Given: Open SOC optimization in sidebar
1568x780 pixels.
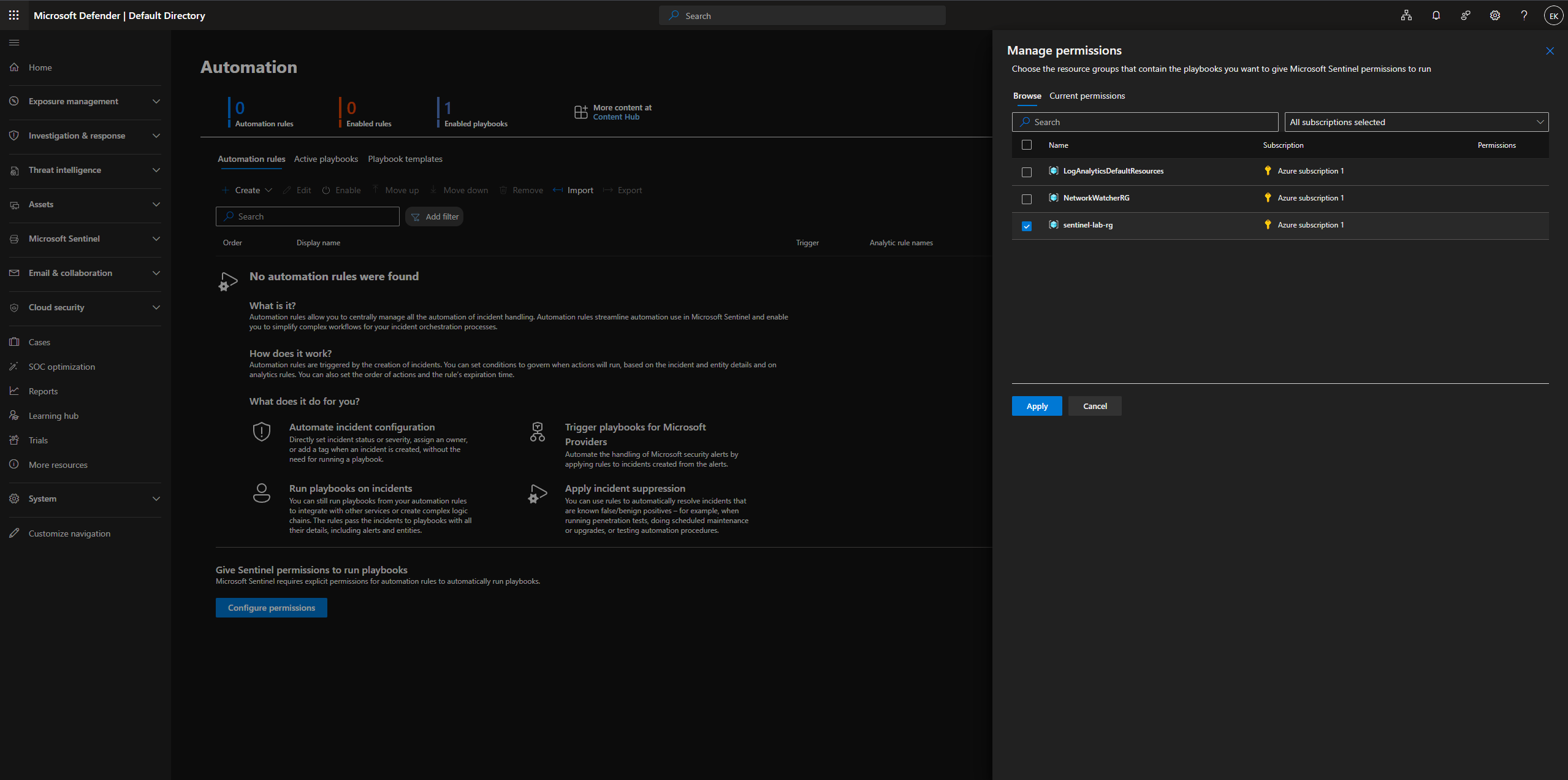Looking at the screenshot, I should 61,367.
